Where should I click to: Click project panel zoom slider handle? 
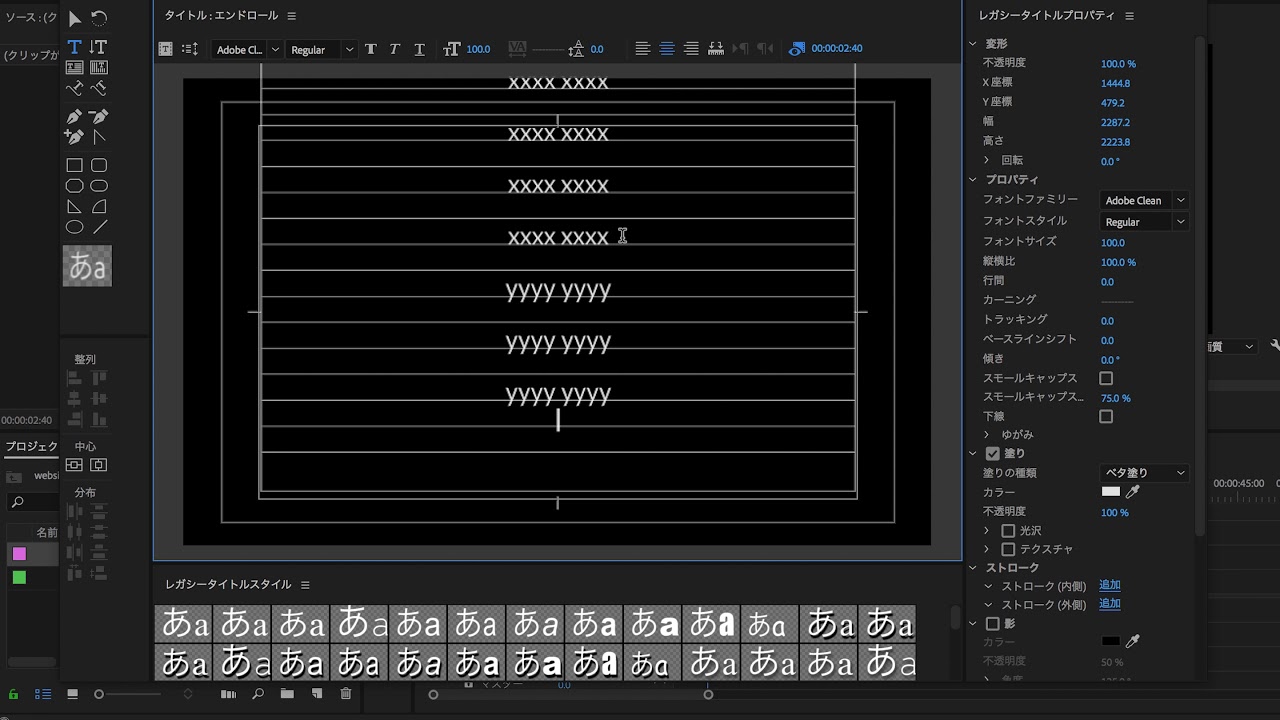[x=98, y=694]
